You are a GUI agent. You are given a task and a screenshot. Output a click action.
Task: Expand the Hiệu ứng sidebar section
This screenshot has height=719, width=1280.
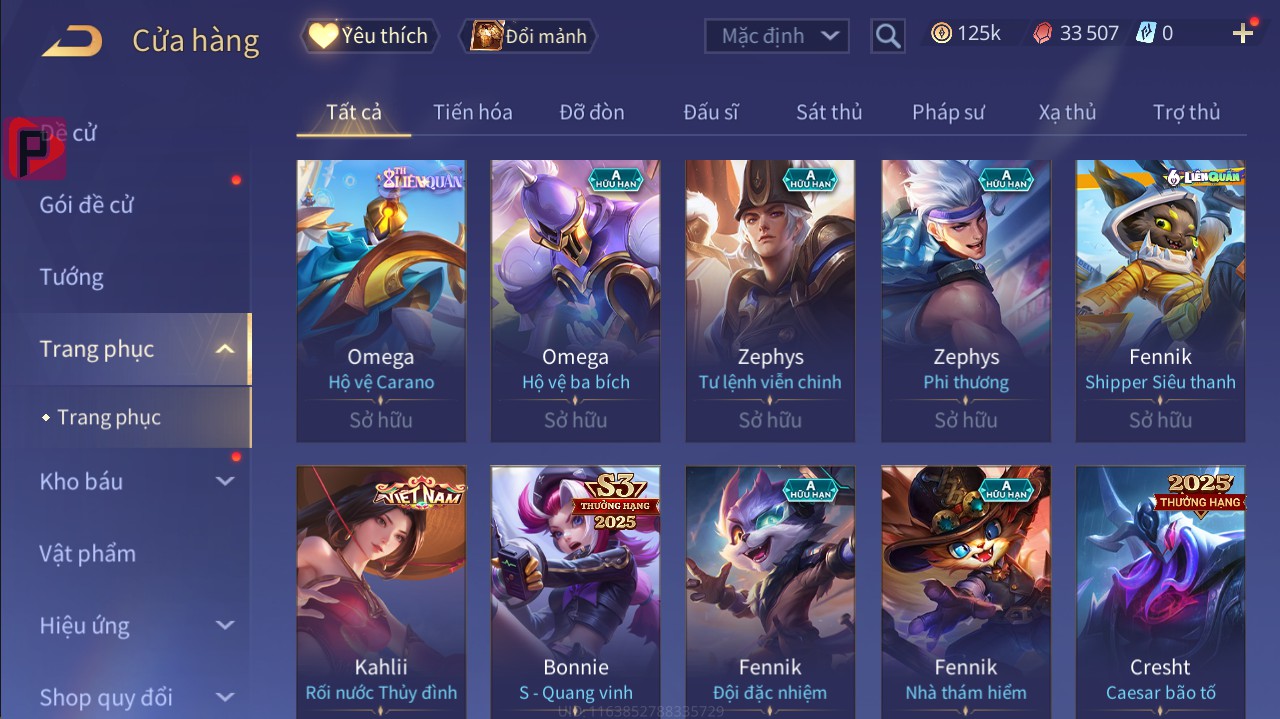pos(225,626)
